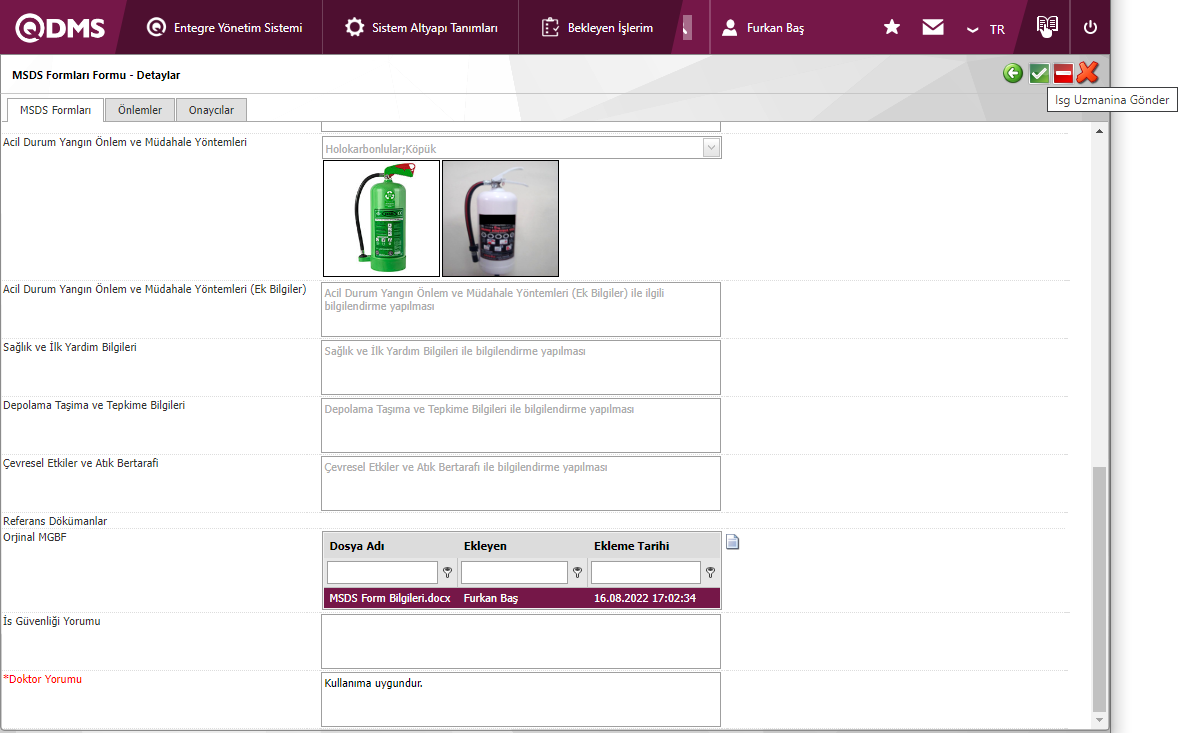The width and height of the screenshot is (1182, 733).
Task: Open Sistem Altyapı Tanımları menu
Action: click(421, 27)
